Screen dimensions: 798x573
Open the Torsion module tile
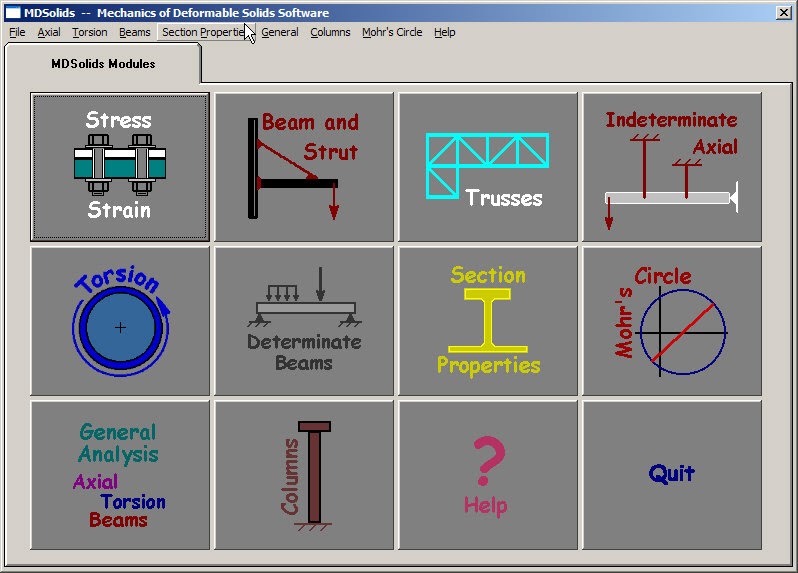[120, 321]
